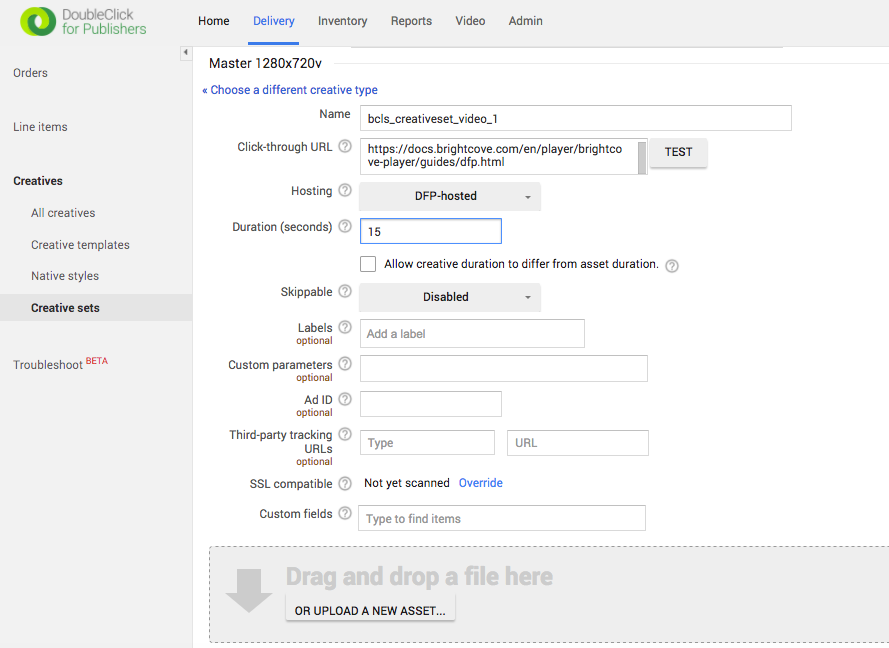Image resolution: width=889 pixels, height=648 pixels.
Task: Click help icon next to Custom parameters
Action: [x=345, y=364]
